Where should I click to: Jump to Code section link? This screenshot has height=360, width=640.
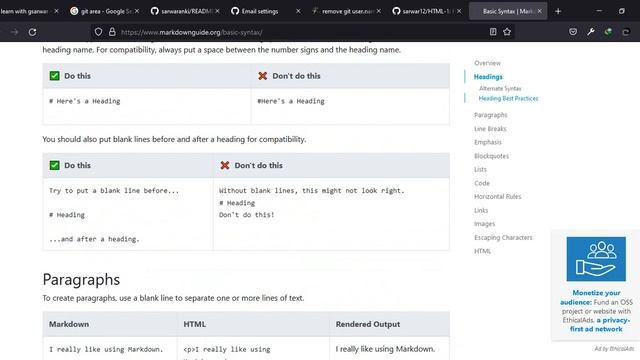click(x=482, y=183)
